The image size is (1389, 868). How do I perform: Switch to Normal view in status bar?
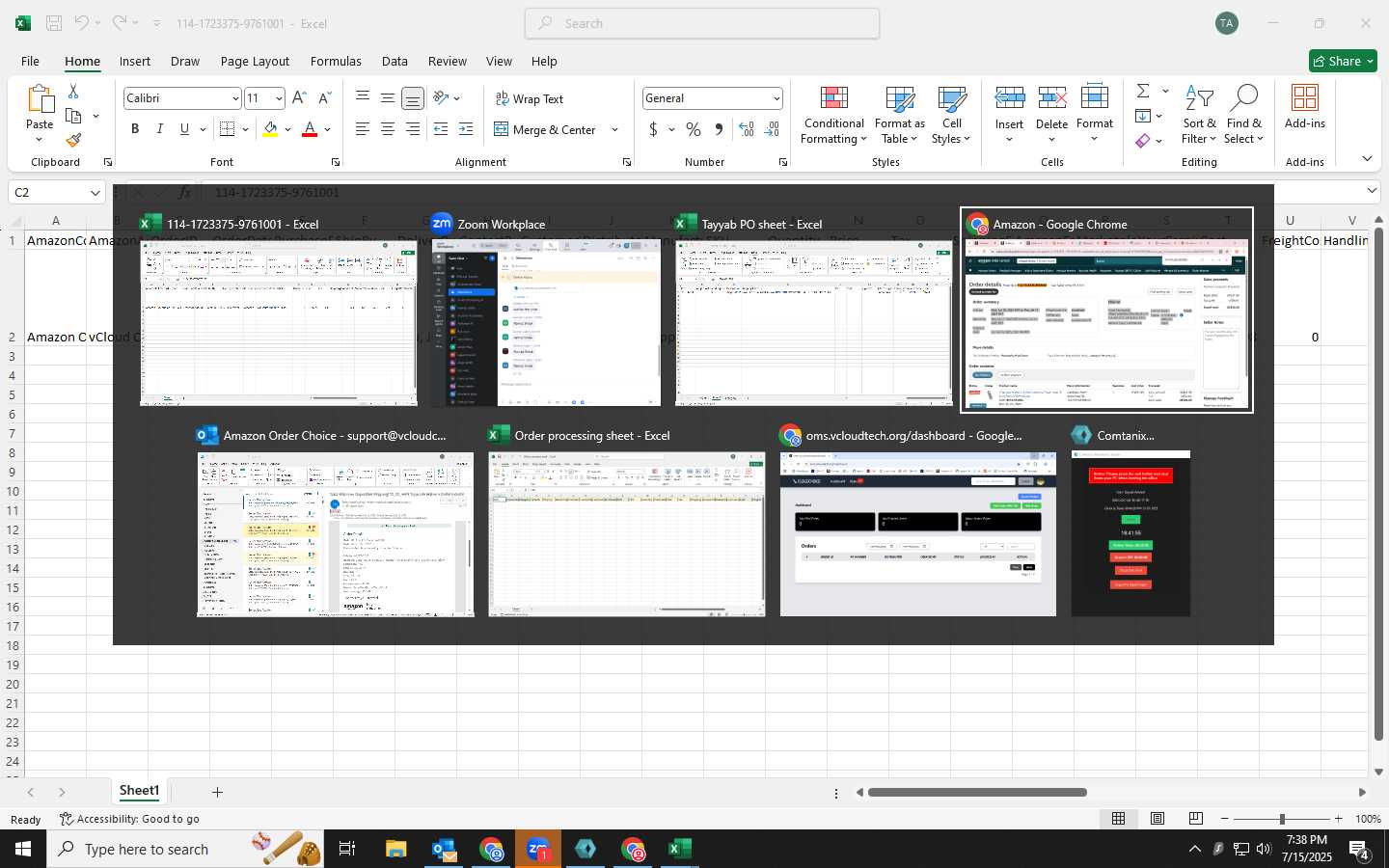[1119, 819]
